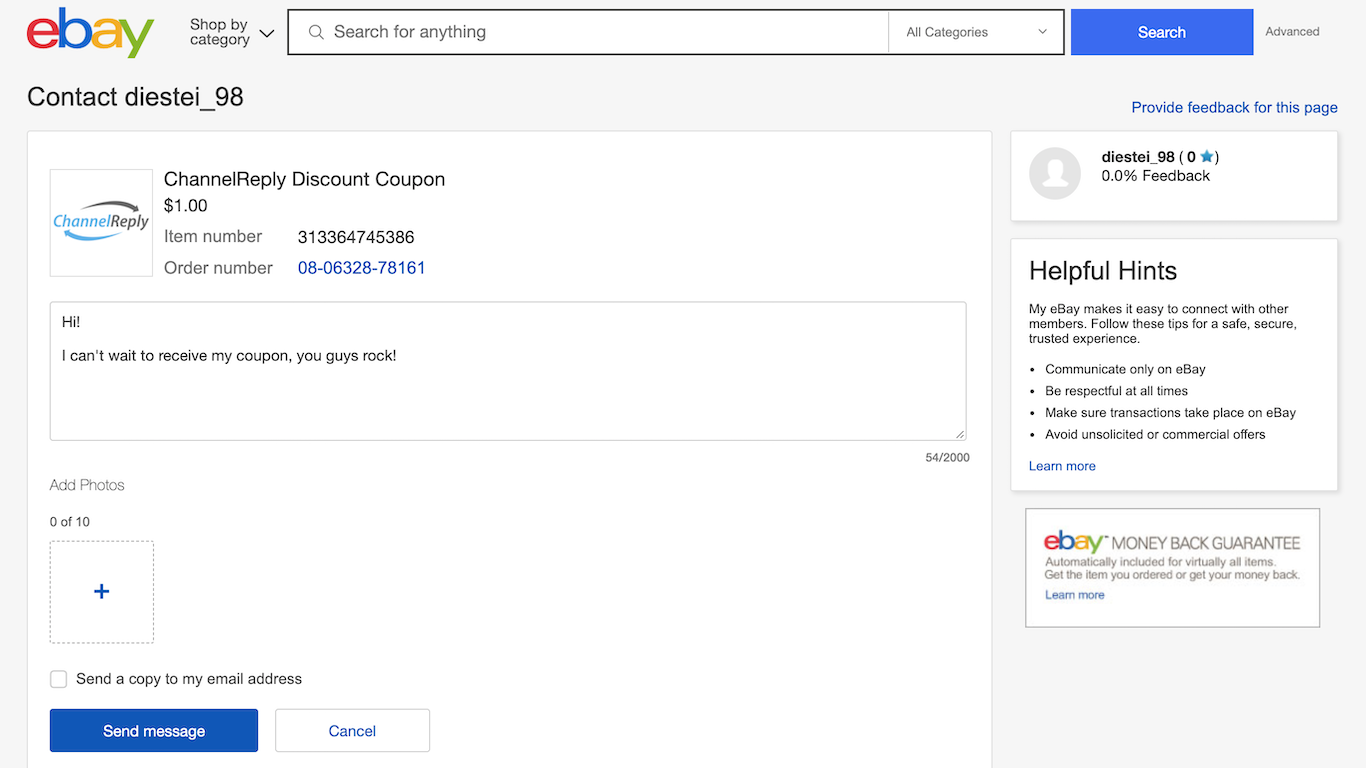Click the blue Search button
Viewport: 1366px width, 768px height.
(1162, 32)
